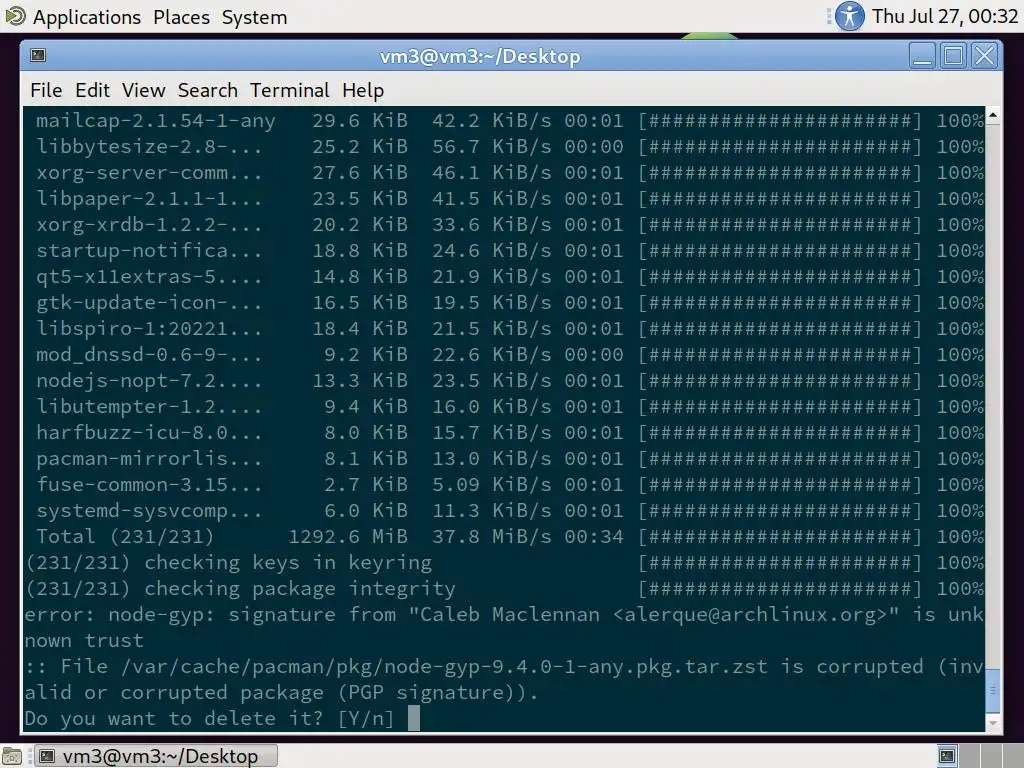Close the terminal window

984,56
